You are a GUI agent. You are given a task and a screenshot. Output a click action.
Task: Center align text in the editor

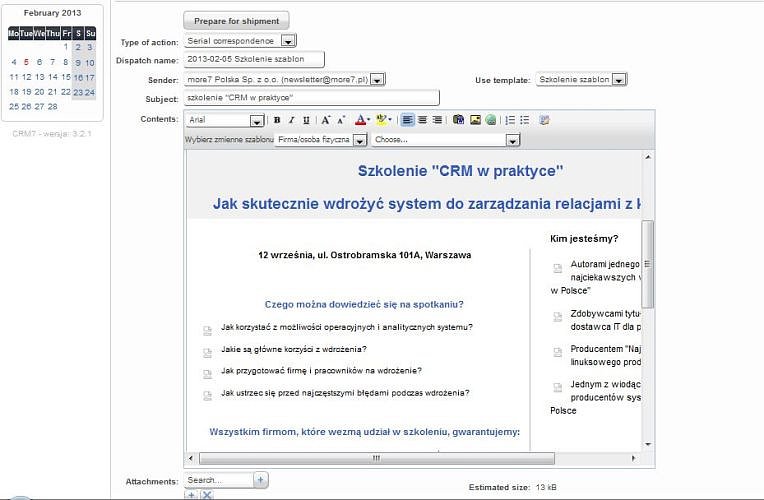point(422,120)
